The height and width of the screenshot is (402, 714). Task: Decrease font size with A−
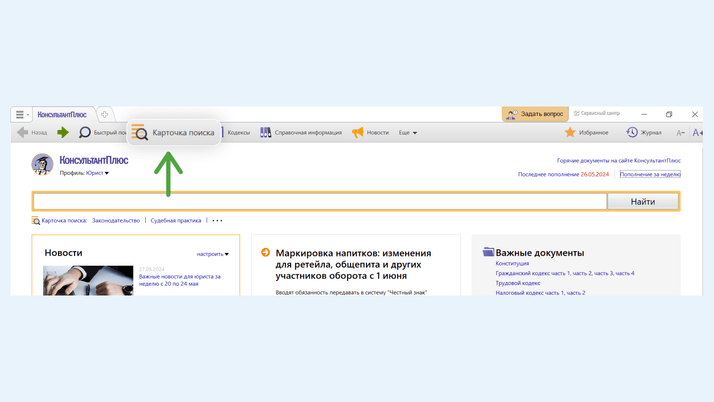[x=680, y=133]
